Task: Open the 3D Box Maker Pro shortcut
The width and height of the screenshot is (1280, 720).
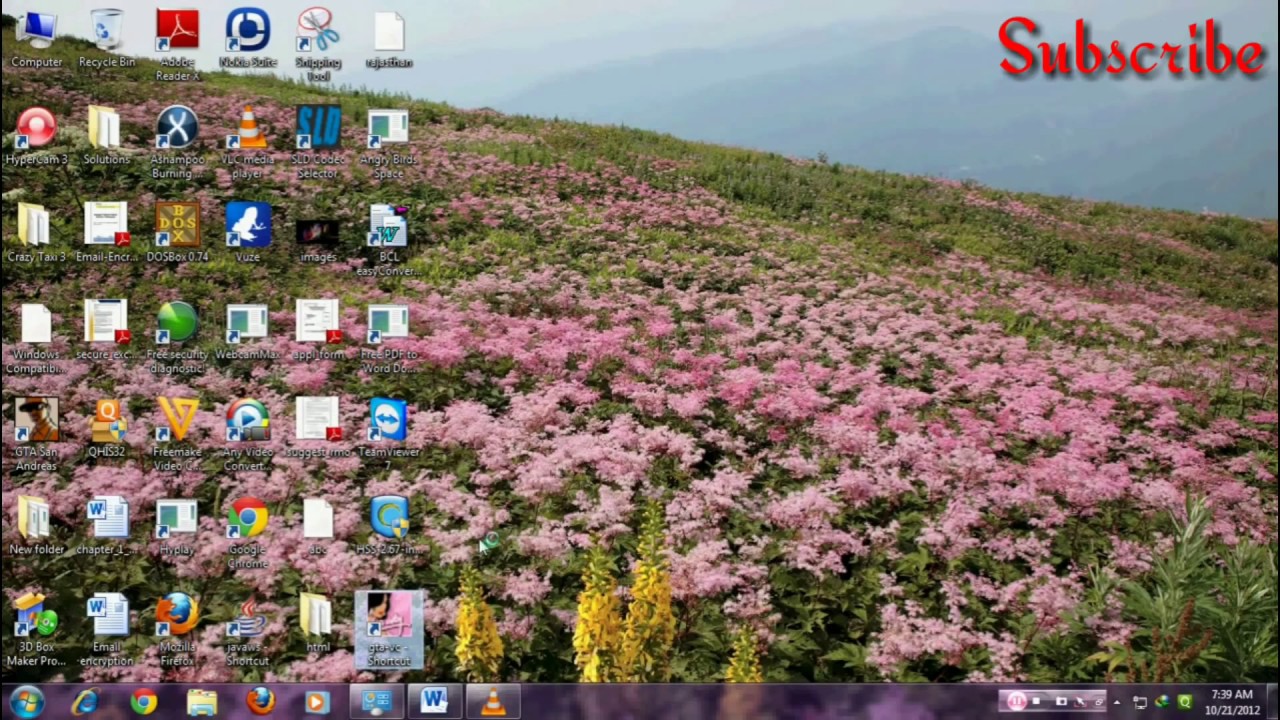Action: 36,629
